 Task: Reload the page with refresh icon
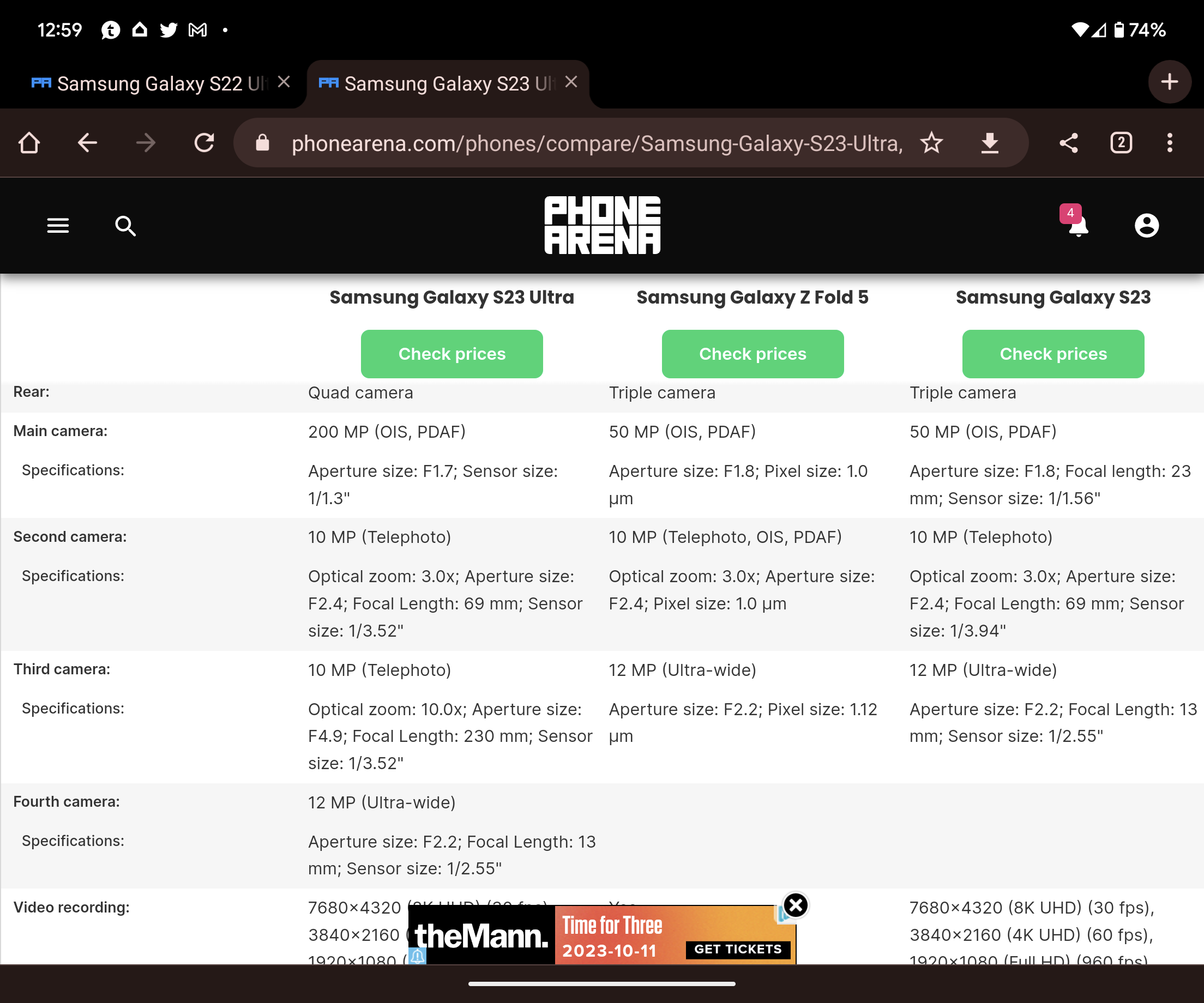204,143
